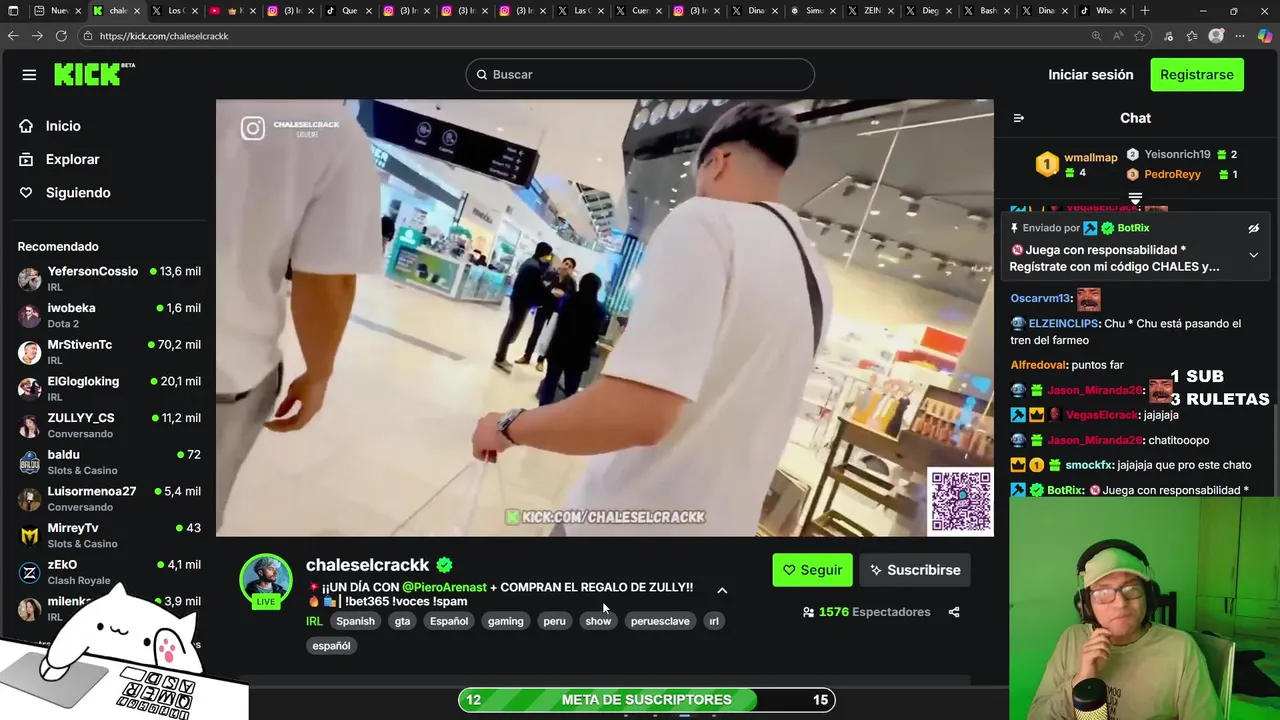Select the gaming tag
This screenshot has width=1280, height=720.
tap(506, 621)
